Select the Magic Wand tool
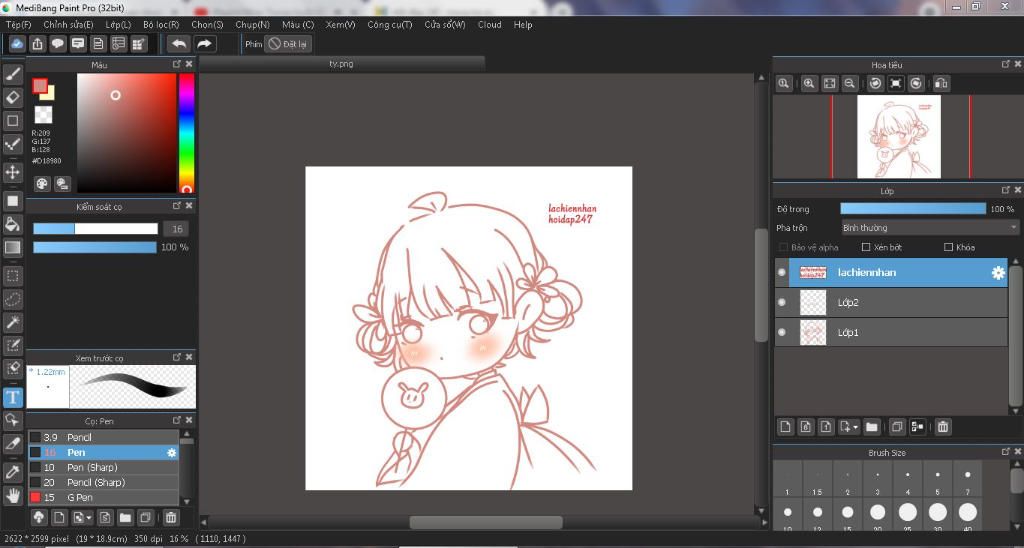This screenshot has height=548, width=1024. (x=12, y=323)
